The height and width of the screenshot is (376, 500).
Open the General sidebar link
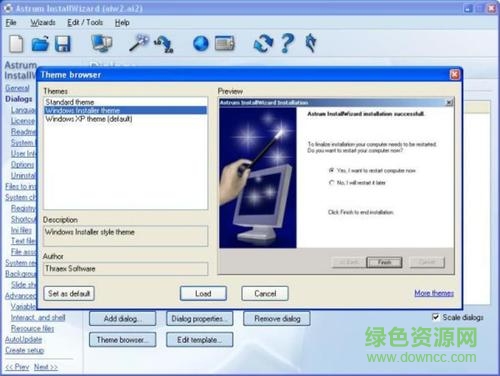[17, 88]
